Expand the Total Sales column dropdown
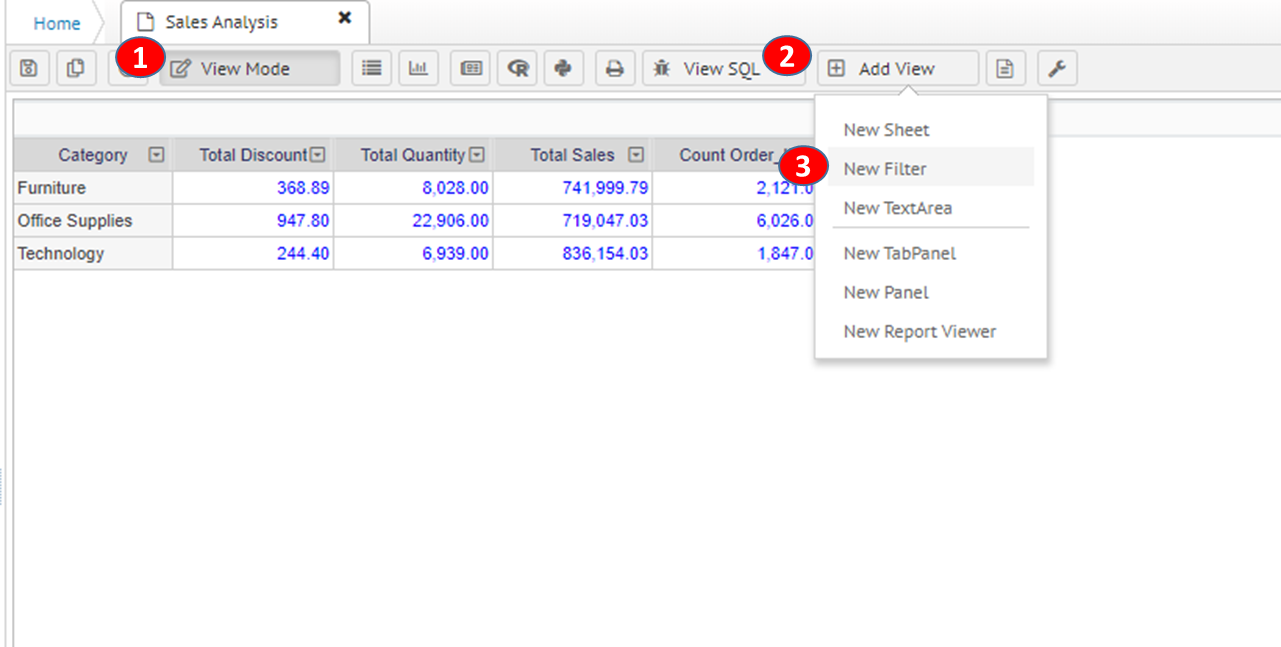 636,155
